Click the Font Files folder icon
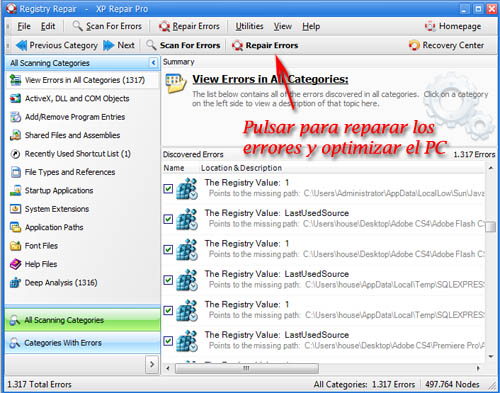The width and height of the screenshot is (500, 393). (15, 246)
